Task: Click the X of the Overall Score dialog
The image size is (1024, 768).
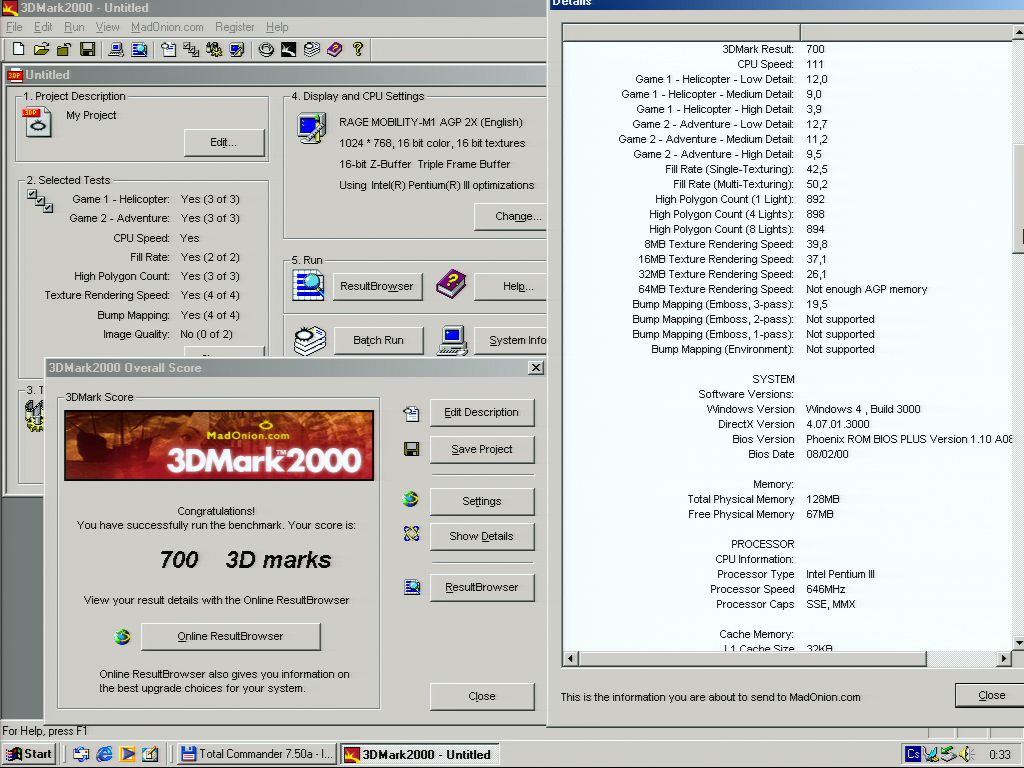Action: (536, 368)
